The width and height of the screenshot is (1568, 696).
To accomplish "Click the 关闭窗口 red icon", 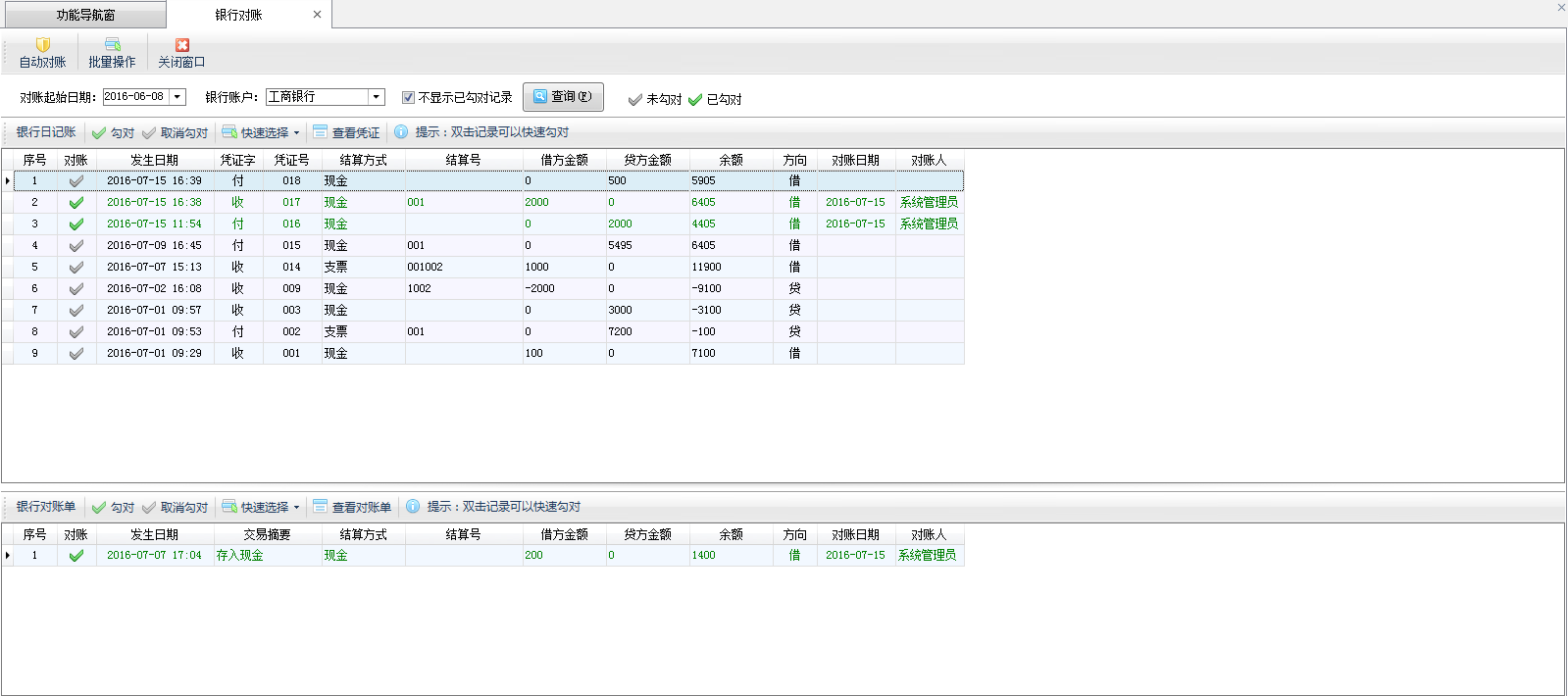I will (x=182, y=45).
